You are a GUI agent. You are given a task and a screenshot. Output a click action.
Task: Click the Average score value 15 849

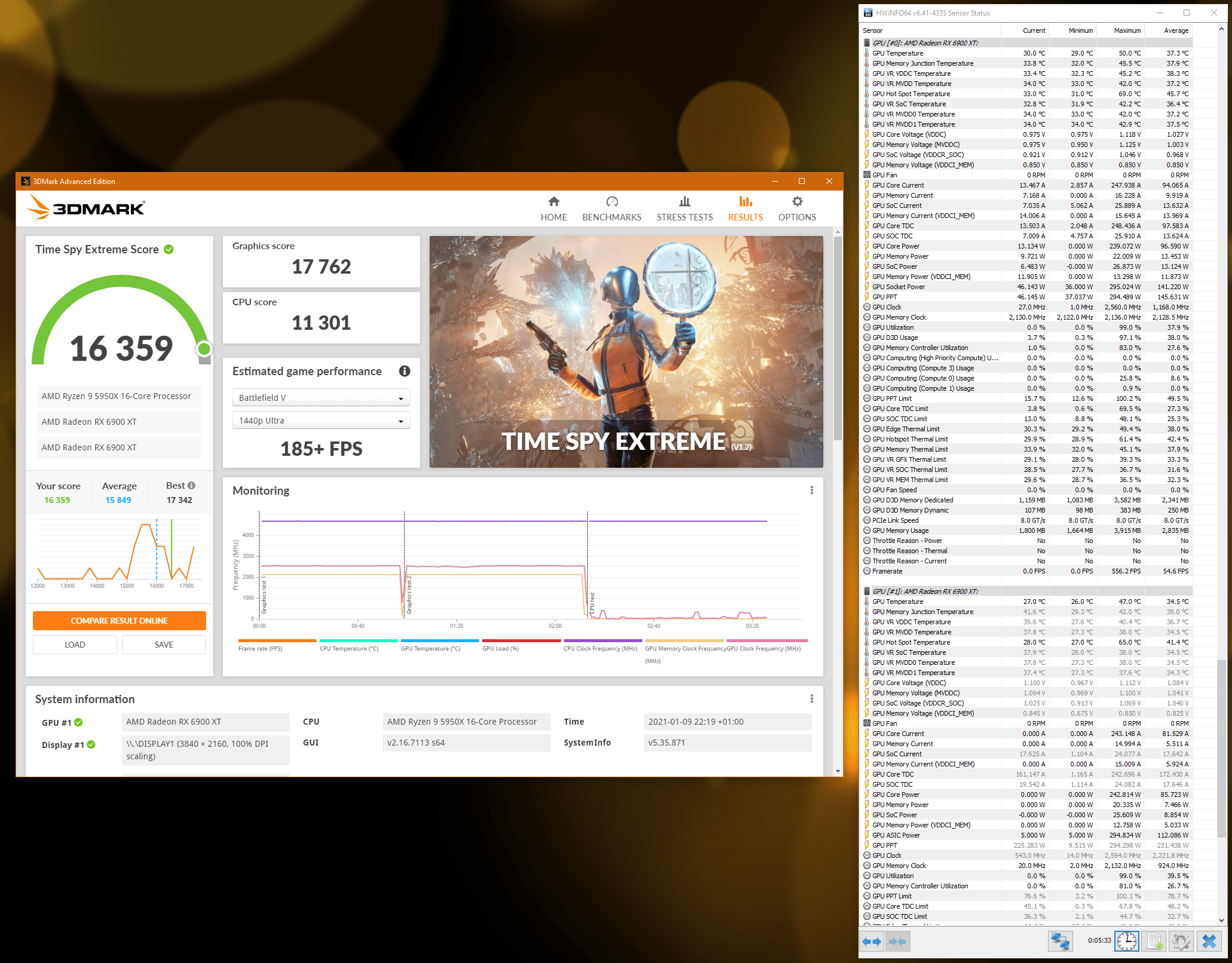tap(118, 500)
